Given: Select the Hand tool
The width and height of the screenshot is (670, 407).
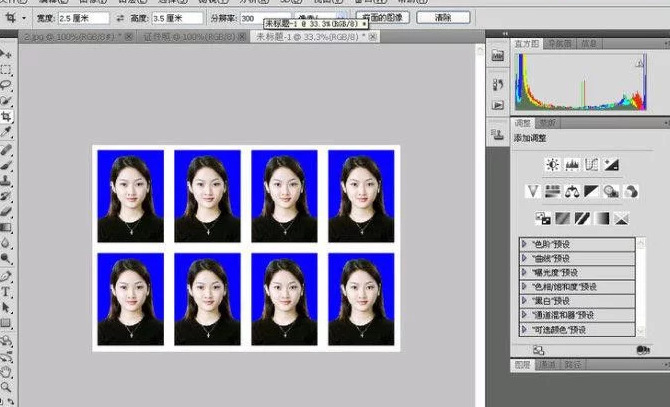Looking at the screenshot, I should point(6,372).
